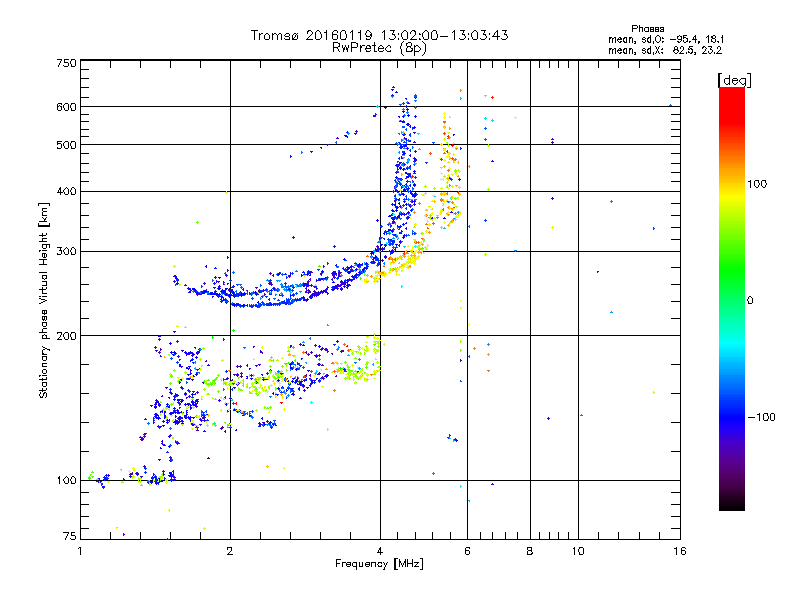
Task: Click the plot title "Tromsø 20160119 13:02:00-13:03:43"
Action: tap(379, 35)
